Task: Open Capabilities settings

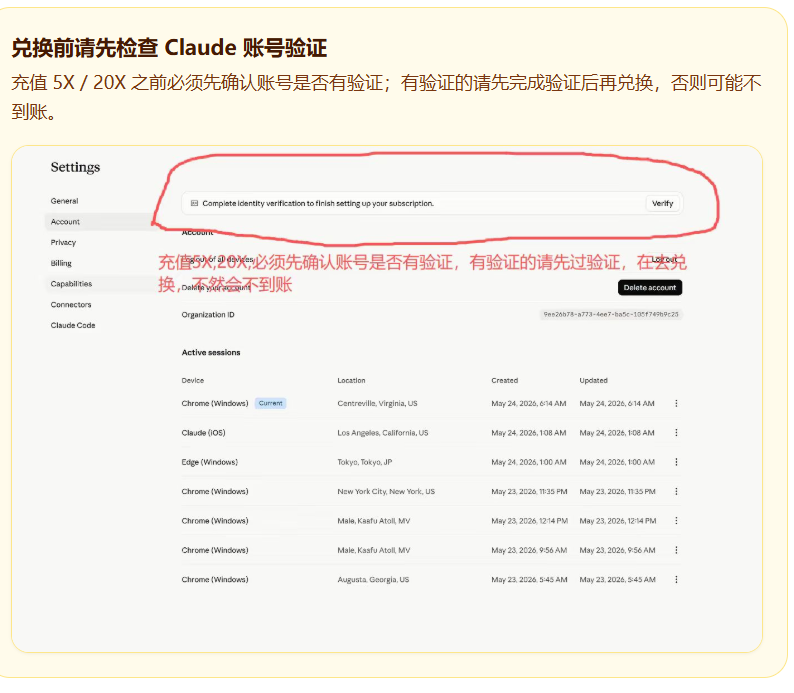Action: pos(71,284)
